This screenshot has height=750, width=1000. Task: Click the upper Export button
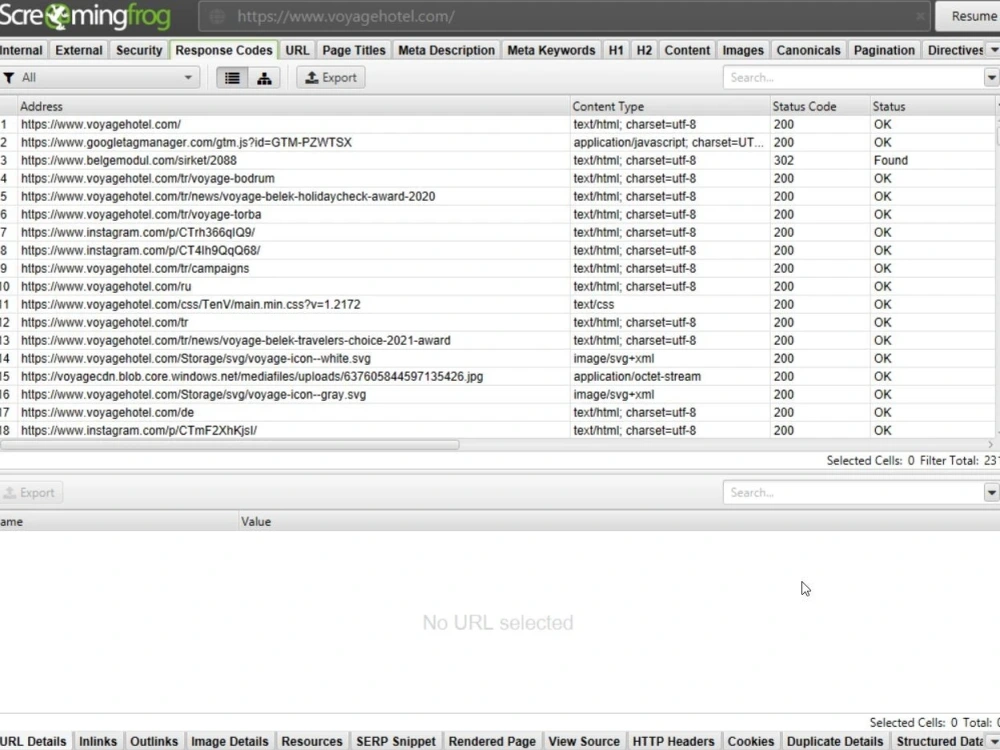(x=331, y=78)
